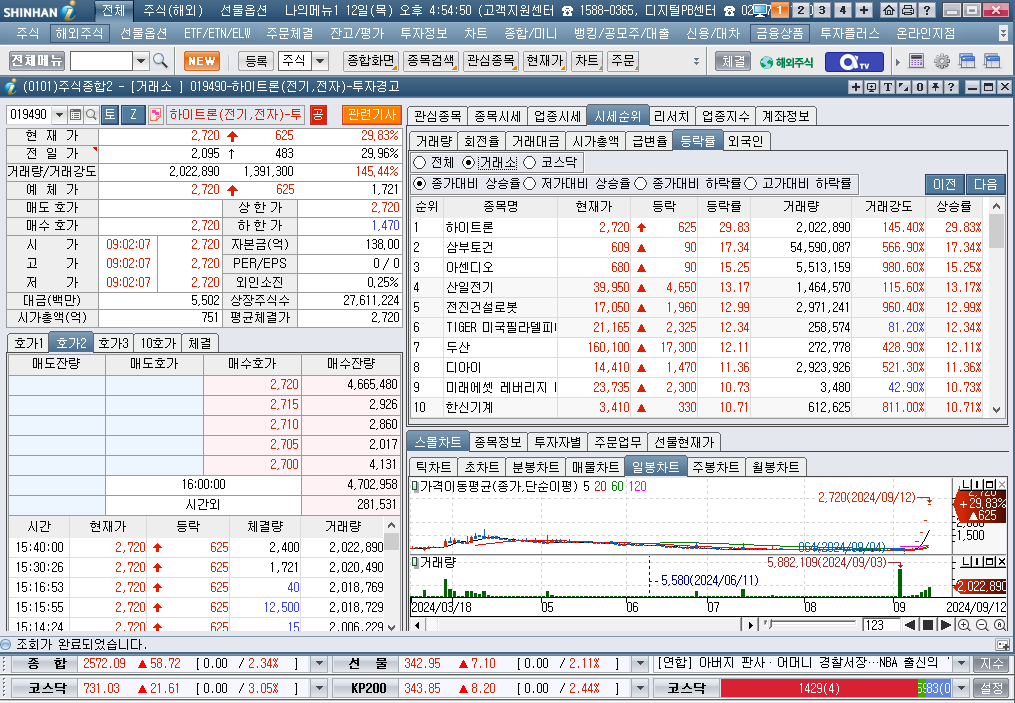Click the αTV banner icon

tap(854, 61)
